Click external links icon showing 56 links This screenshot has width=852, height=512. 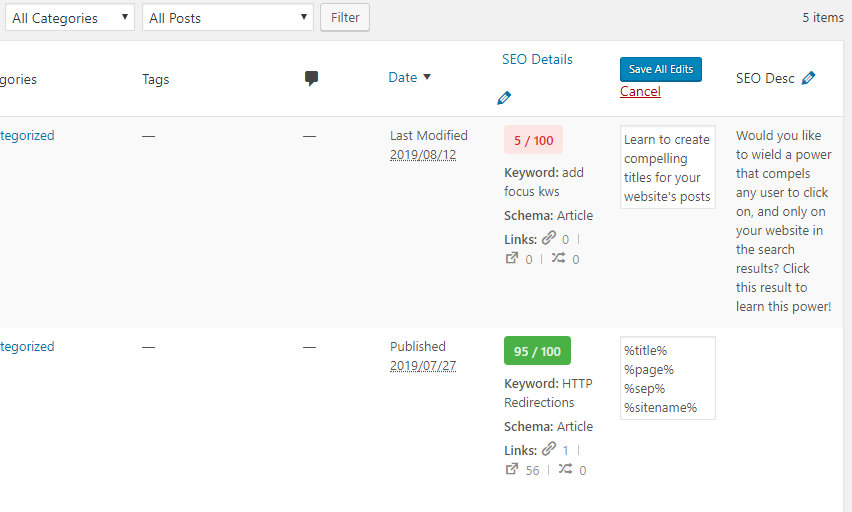point(512,469)
